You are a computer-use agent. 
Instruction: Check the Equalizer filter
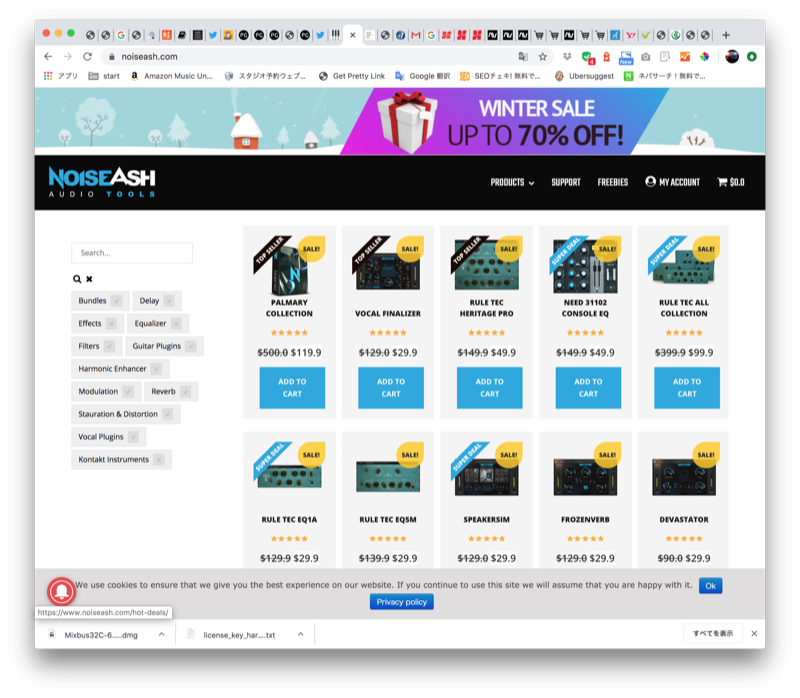pyautogui.click(x=177, y=323)
